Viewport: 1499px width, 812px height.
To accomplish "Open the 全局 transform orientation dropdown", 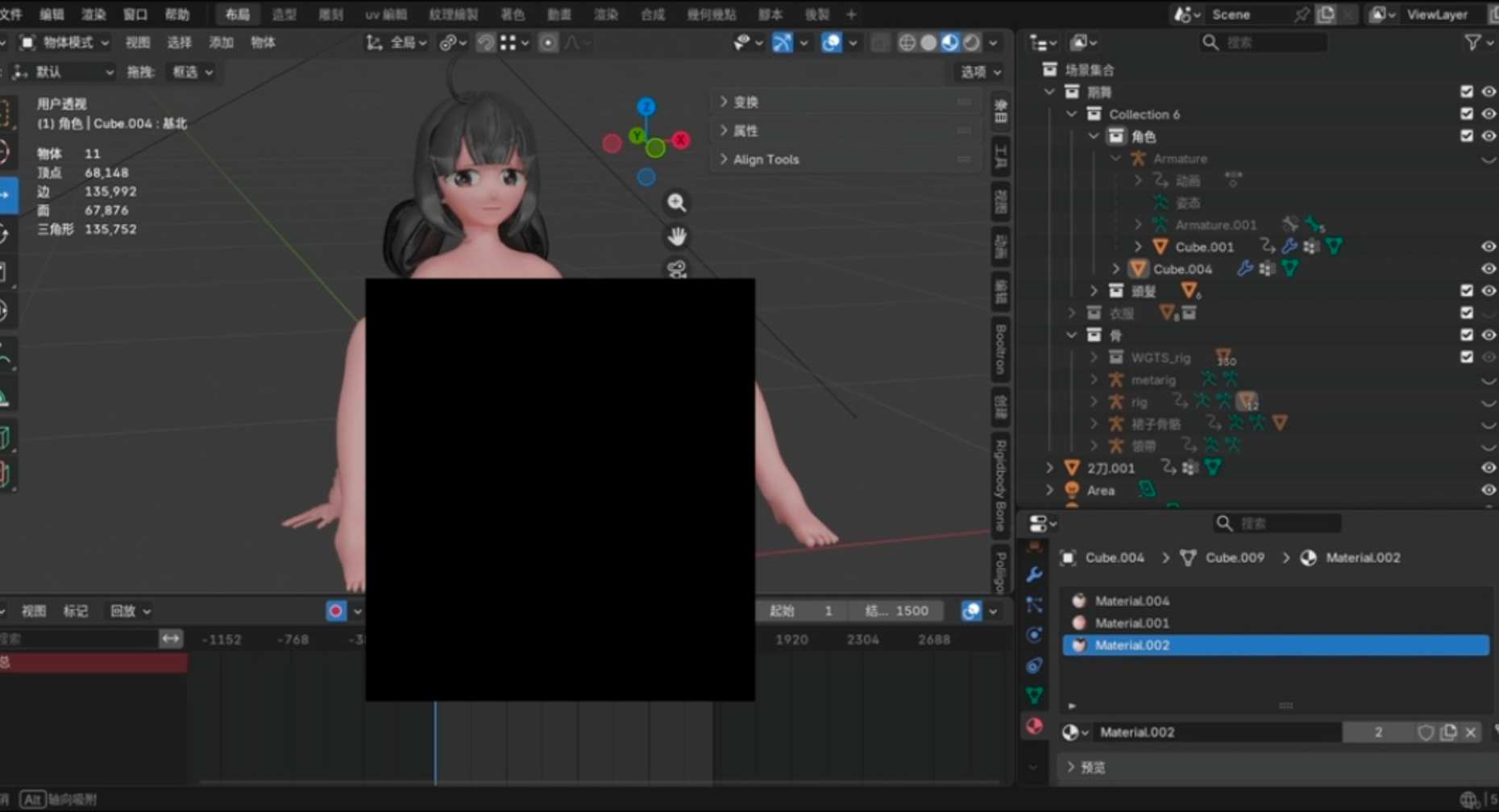I will coord(397,43).
